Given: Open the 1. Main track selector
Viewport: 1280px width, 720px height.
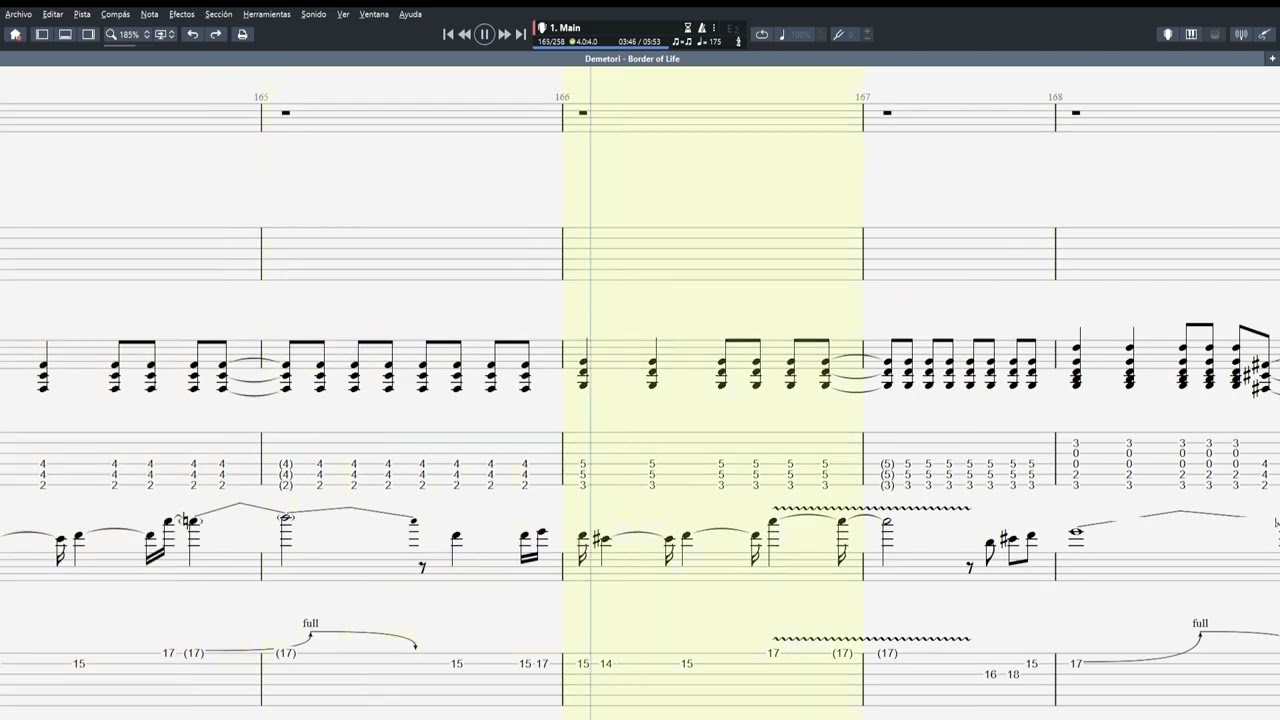Looking at the screenshot, I should (x=565, y=28).
